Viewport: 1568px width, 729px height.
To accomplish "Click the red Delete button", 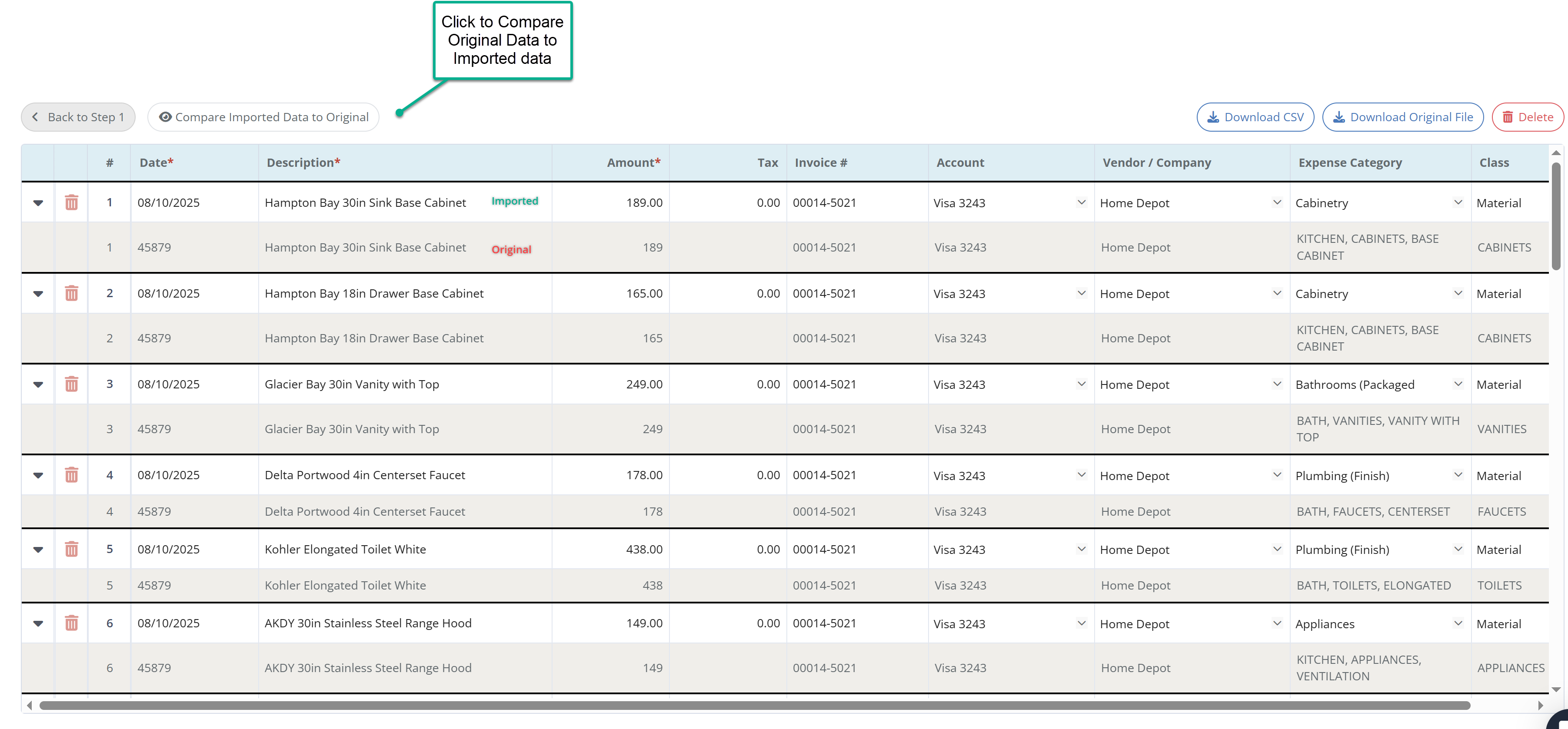I will [x=1527, y=117].
